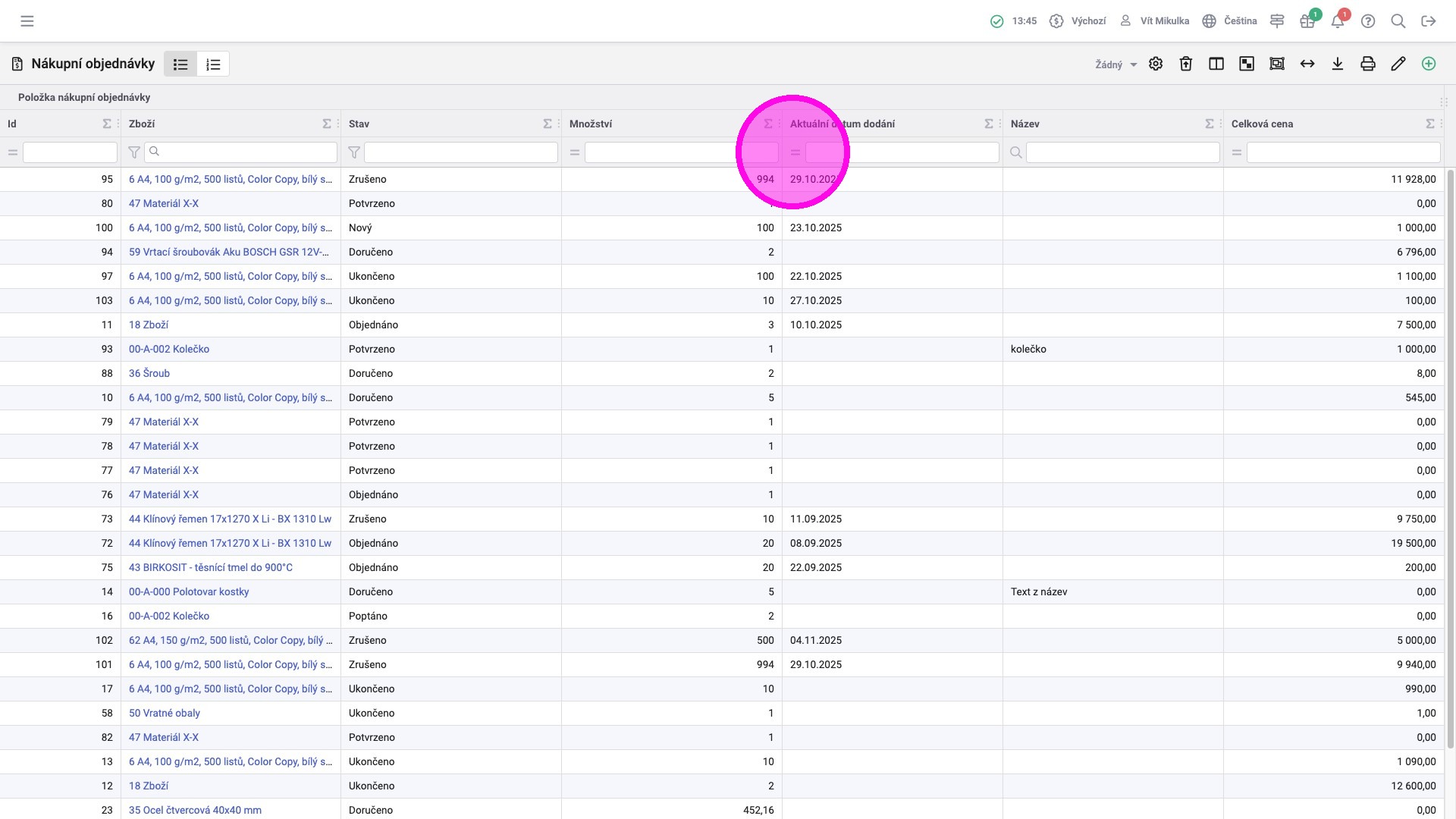Click the Zboží column header
The image size is (1456, 819).
tap(142, 124)
